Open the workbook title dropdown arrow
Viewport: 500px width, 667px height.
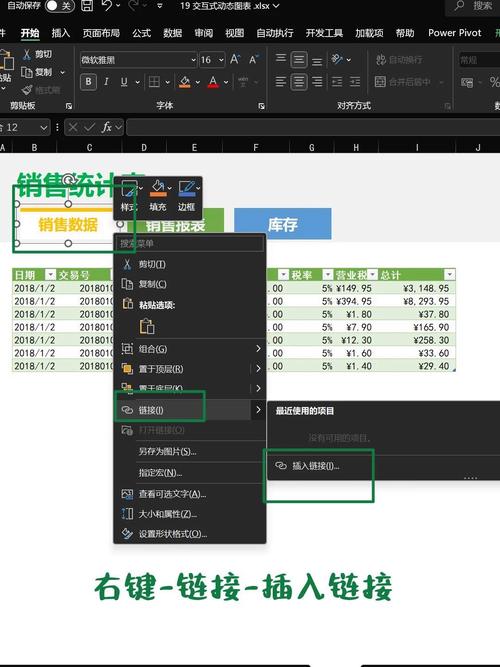tap(276, 6)
